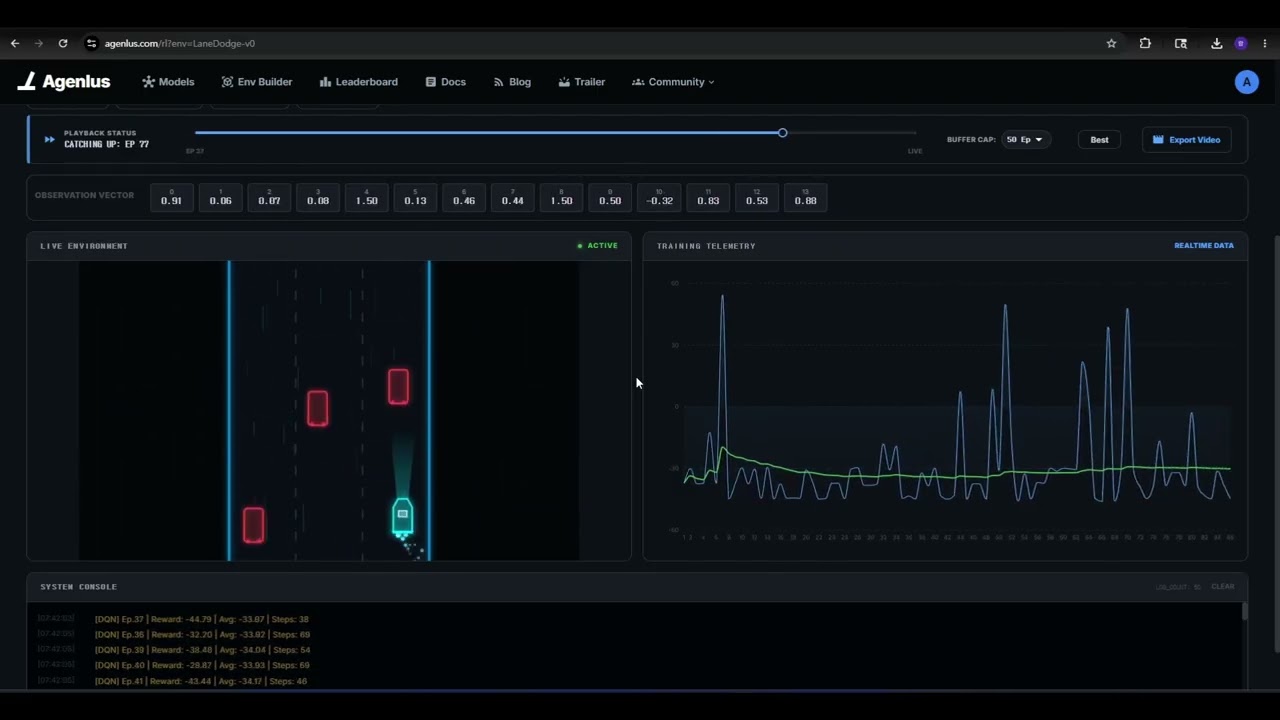Click the site info icon in address bar
Image resolution: width=1280 pixels, height=720 pixels.
(x=91, y=44)
